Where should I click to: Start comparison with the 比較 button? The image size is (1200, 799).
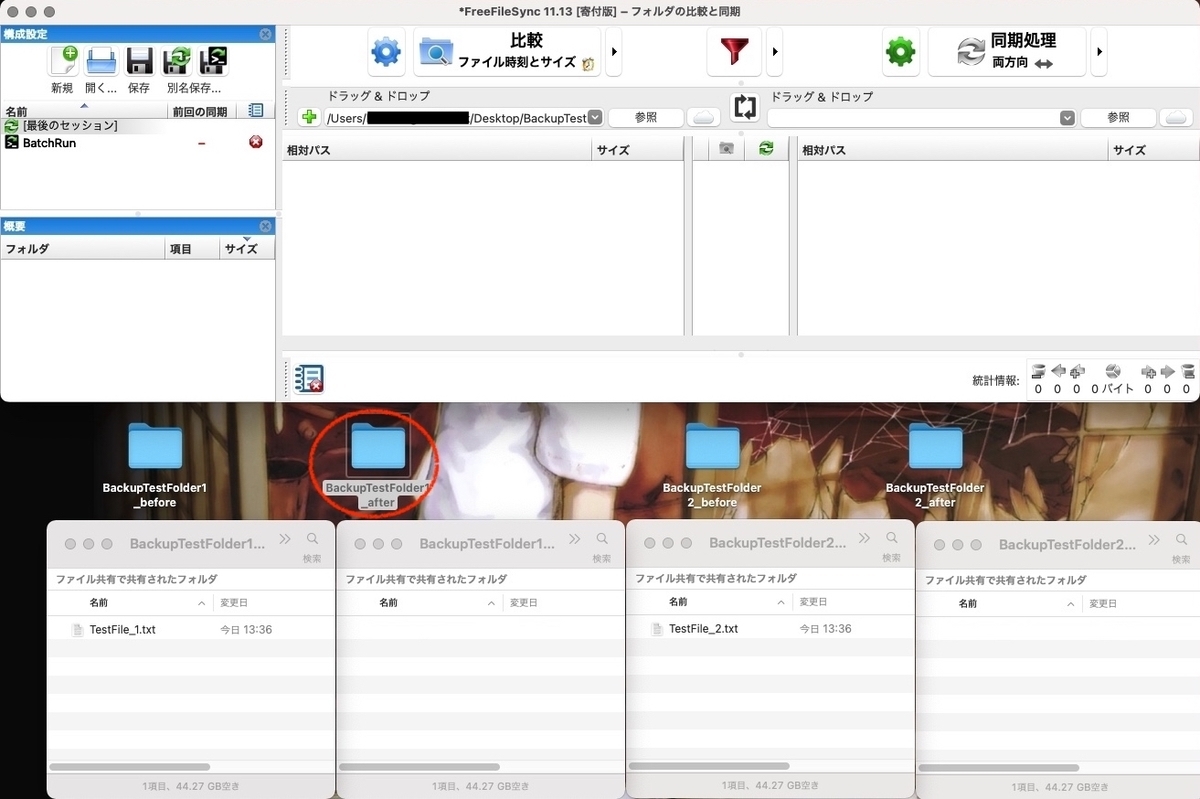(x=507, y=52)
